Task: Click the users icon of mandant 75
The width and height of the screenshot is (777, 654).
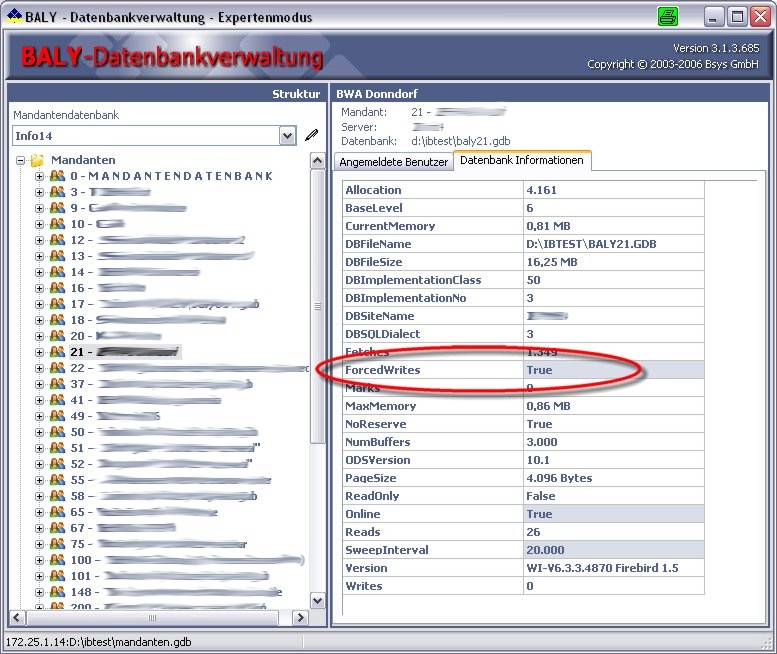Action: (x=57, y=544)
